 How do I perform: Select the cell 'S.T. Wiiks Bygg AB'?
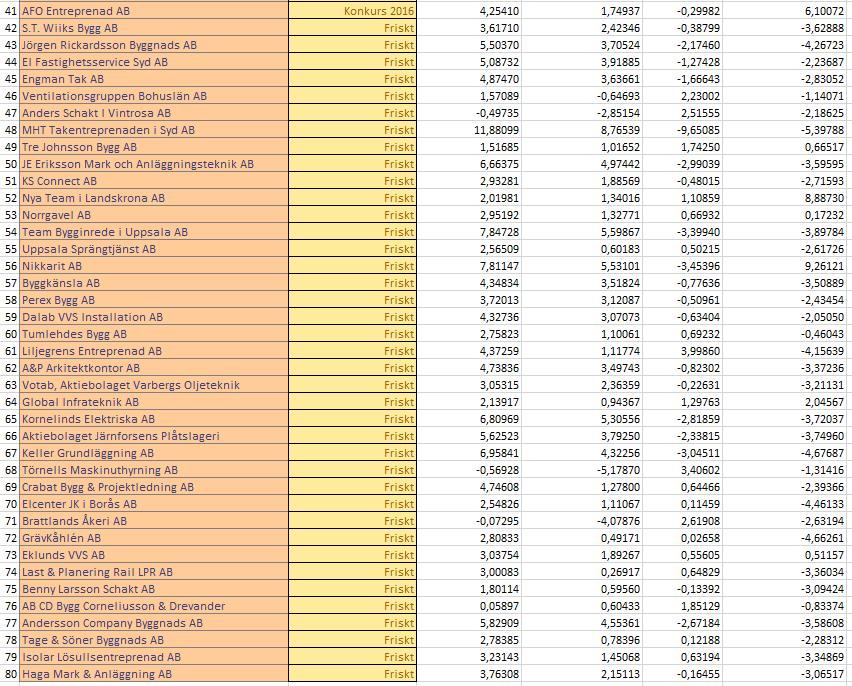154,28
